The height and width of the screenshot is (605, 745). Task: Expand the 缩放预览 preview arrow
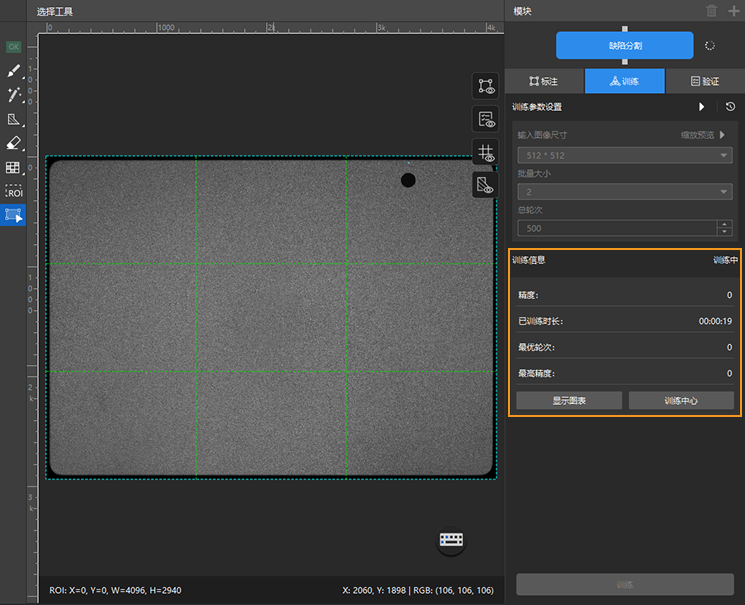(x=722, y=134)
